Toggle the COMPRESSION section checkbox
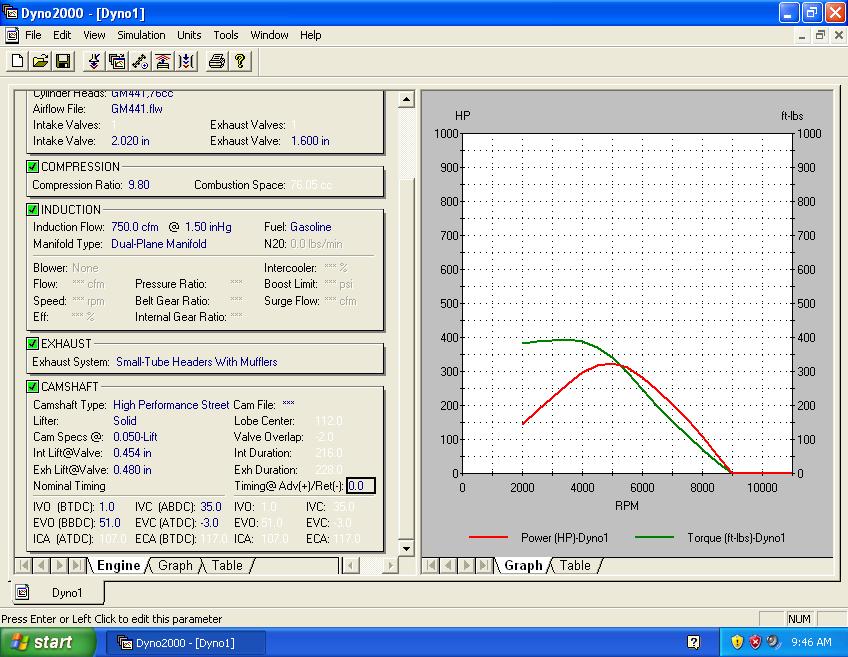 click(31, 166)
